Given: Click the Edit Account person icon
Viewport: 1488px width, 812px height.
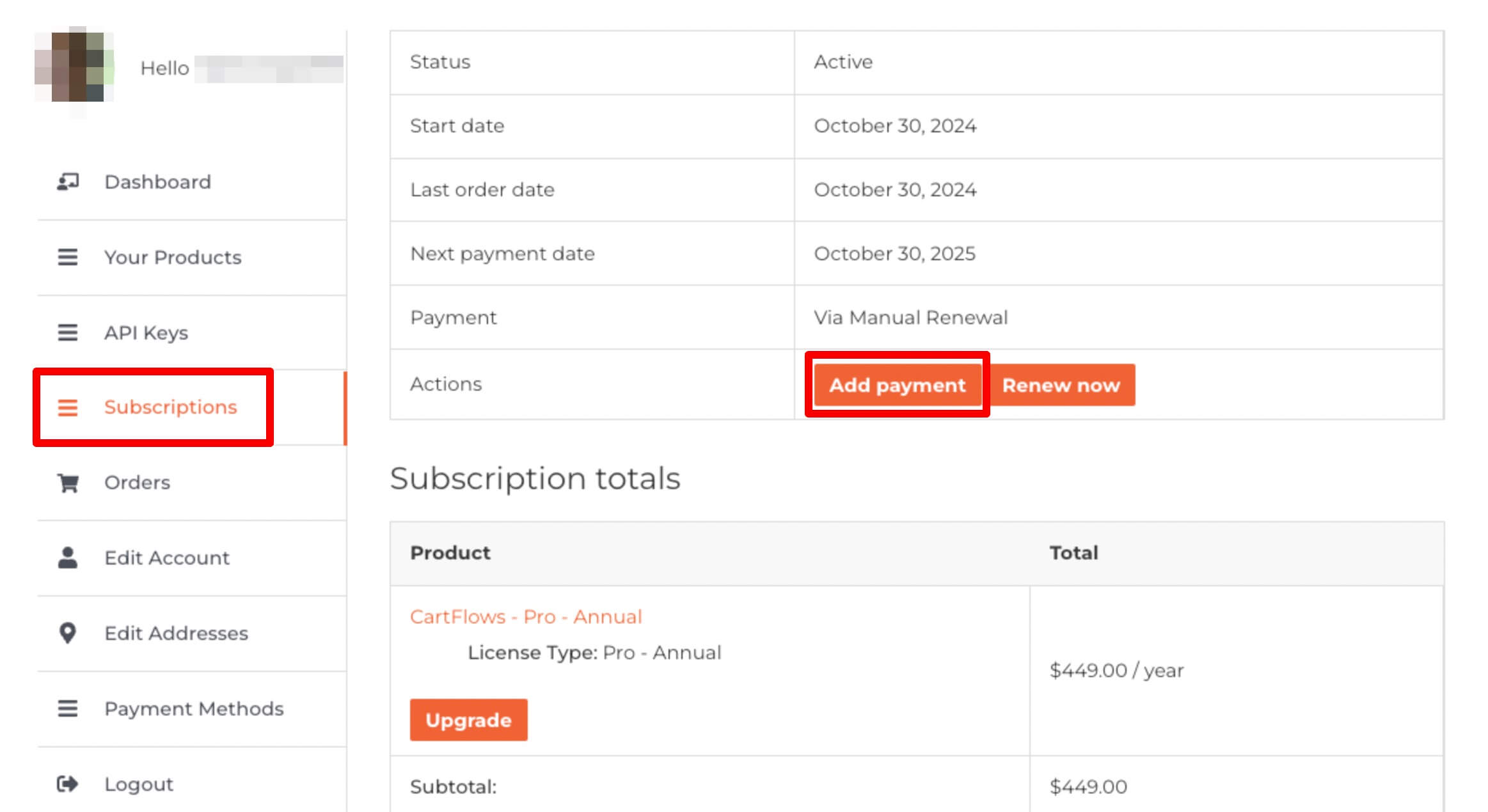Looking at the screenshot, I should tap(68, 558).
